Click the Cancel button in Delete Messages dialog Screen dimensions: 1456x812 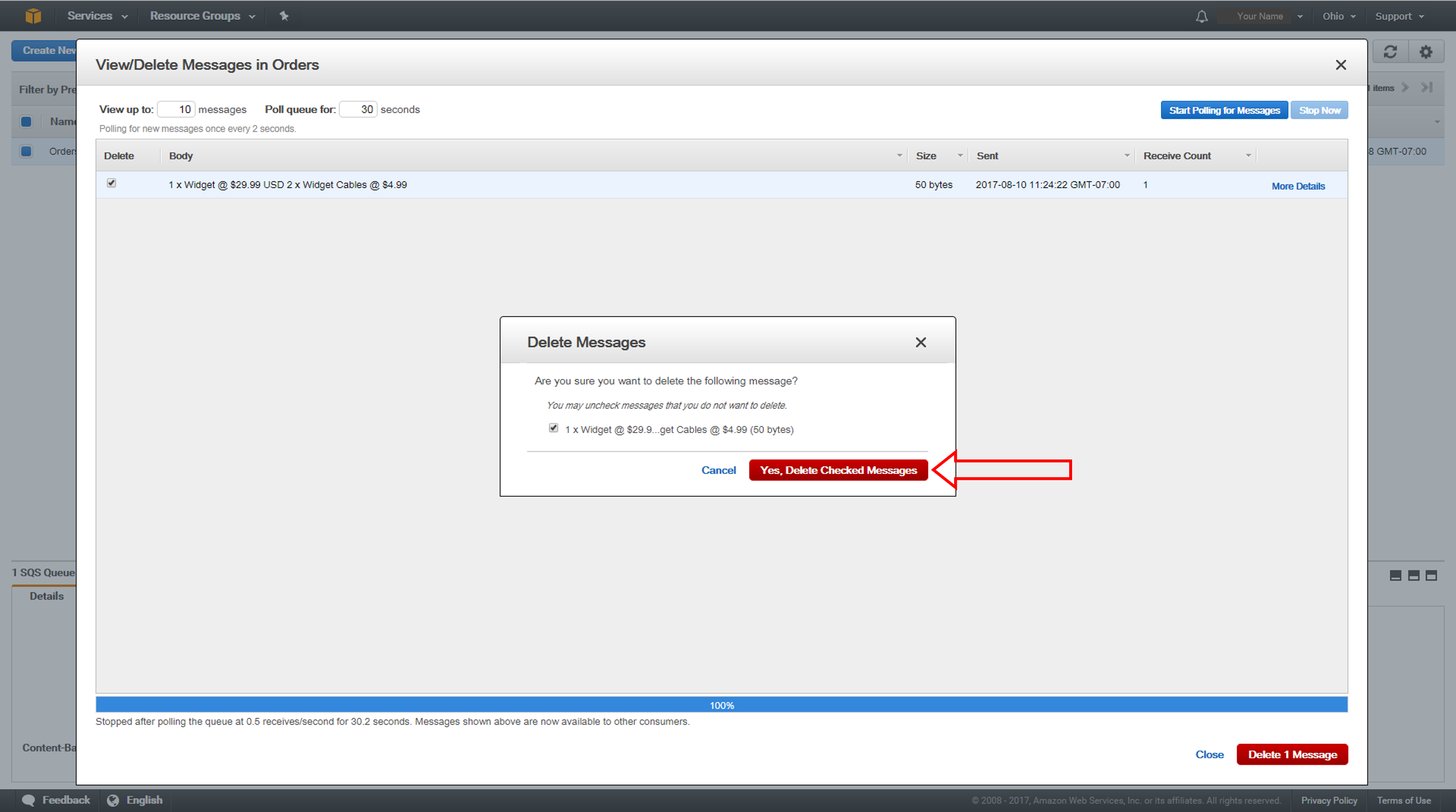click(718, 470)
